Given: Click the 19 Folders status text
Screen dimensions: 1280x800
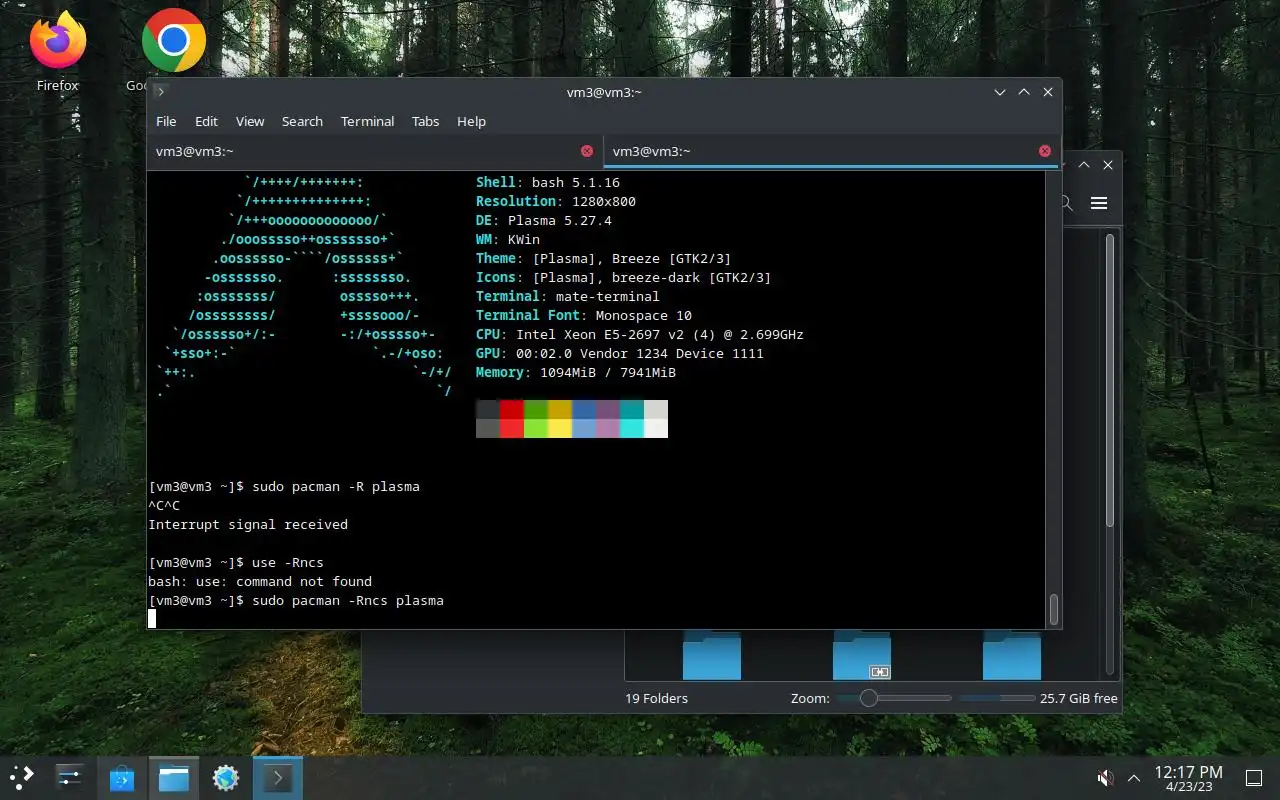Looking at the screenshot, I should coord(657,698).
